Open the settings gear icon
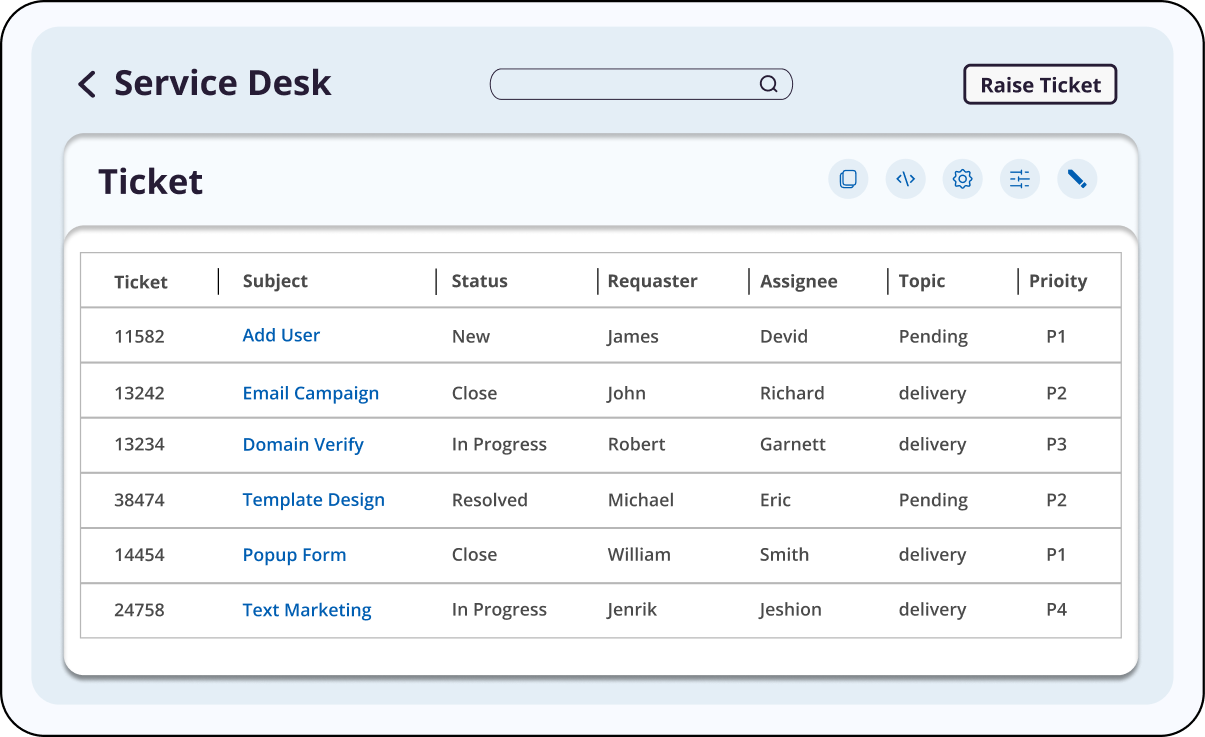 (x=962, y=179)
